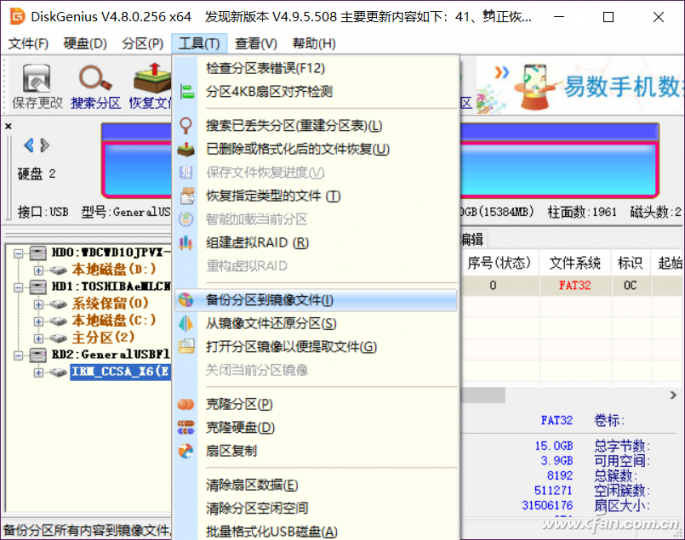Click the 打开分区镜像 folder icon
685x540 pixels.
point(187,346)
